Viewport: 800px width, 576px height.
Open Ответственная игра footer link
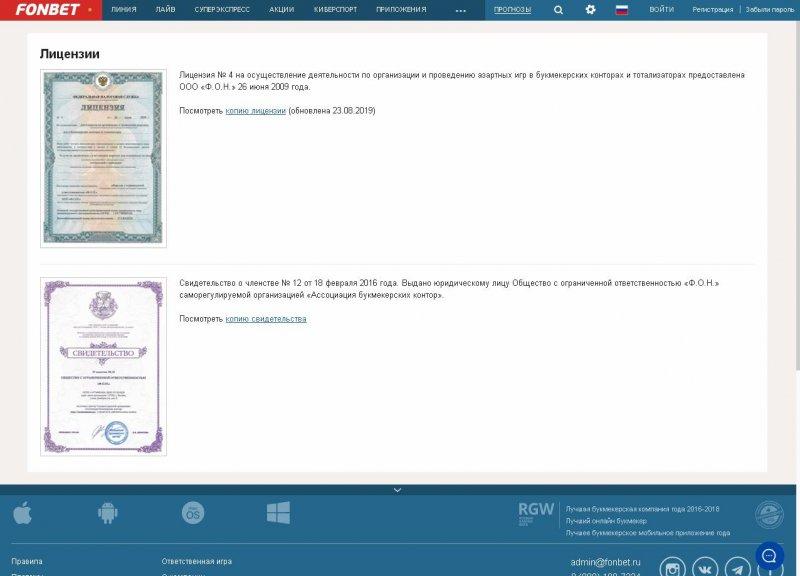tap(196, 561)
